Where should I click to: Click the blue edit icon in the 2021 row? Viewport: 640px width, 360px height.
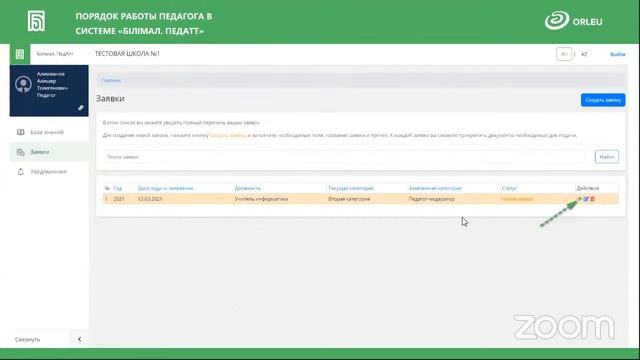pyautogui.click(x=586, y=199)
